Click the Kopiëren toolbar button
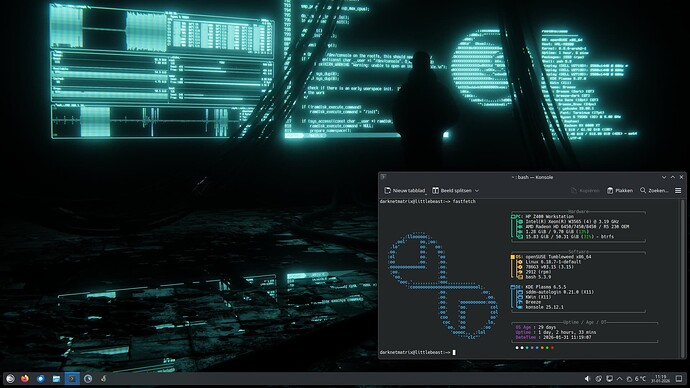 (x=585, y=190)
